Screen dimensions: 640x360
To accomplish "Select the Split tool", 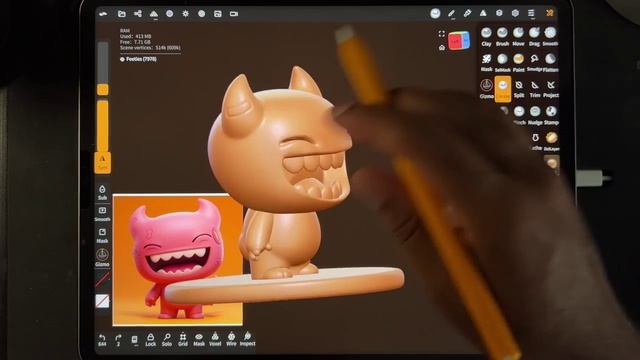I will (519, 89).
